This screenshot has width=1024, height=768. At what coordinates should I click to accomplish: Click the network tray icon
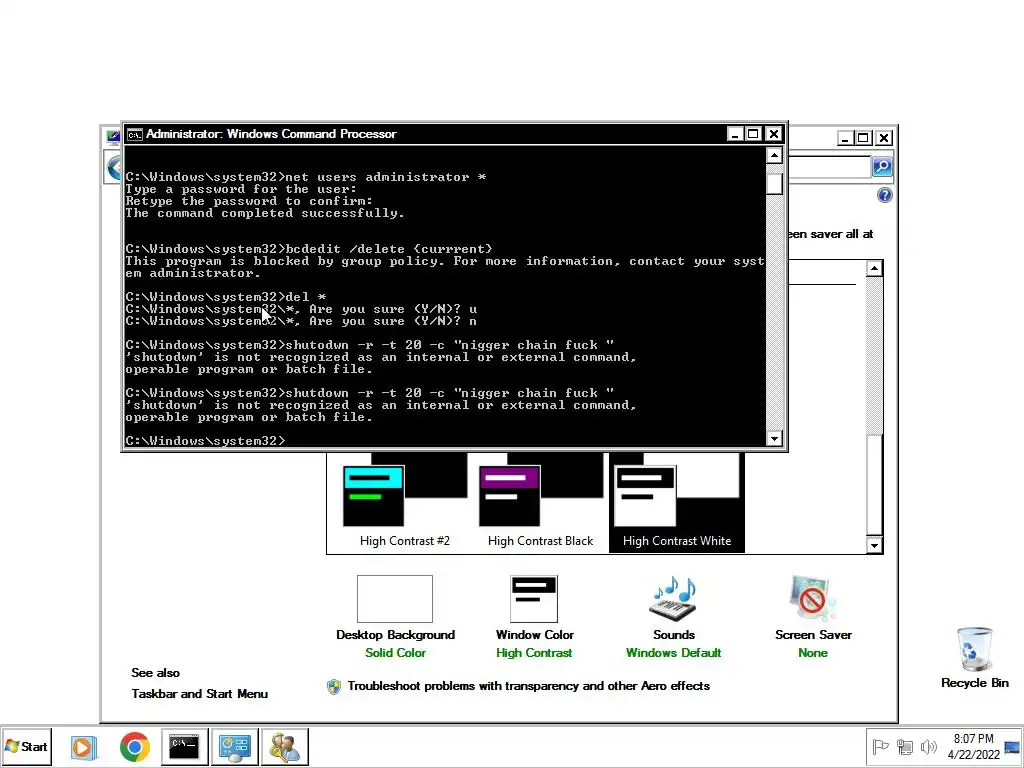click(904, 746)
